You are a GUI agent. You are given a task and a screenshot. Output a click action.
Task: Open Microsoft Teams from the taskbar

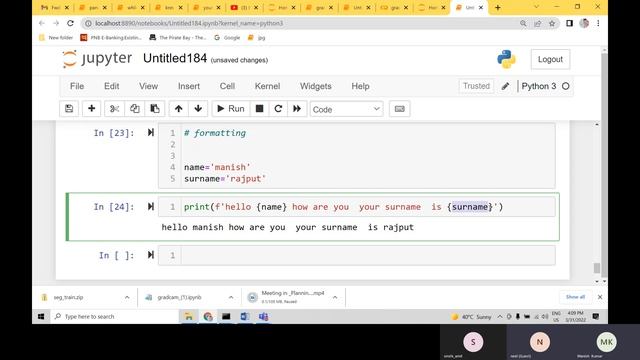pyautogui.click(x=263, y=316)
